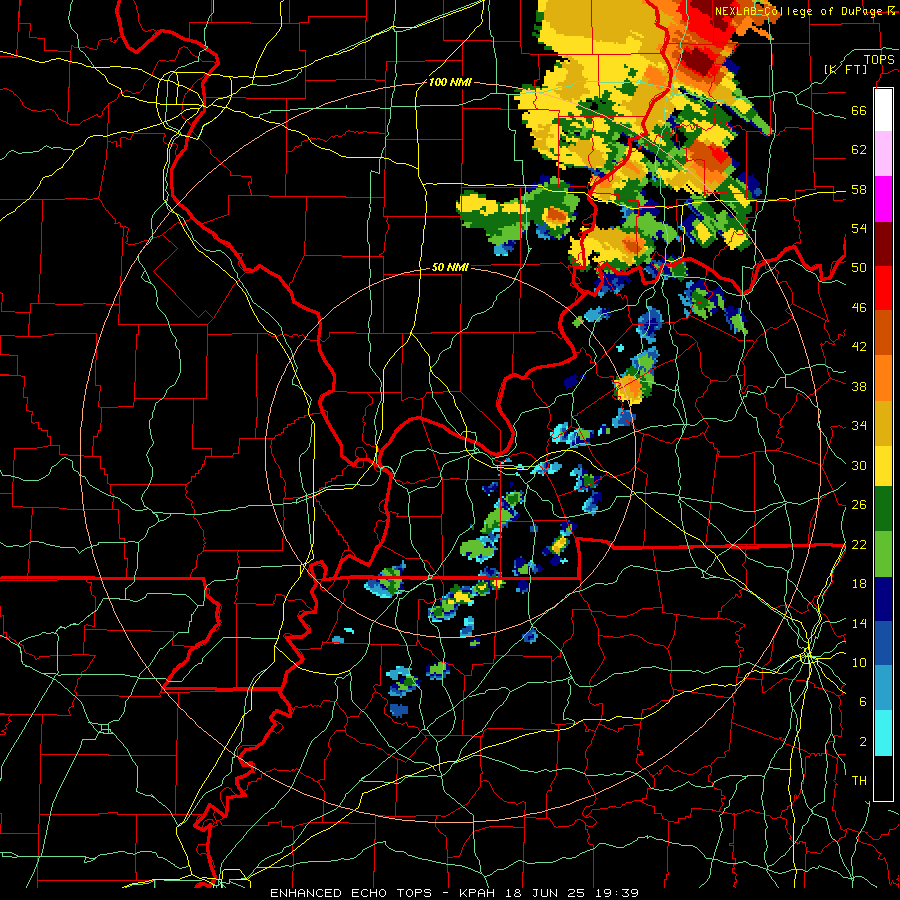Select the dark red legend swatch
This screenshot has width=900, height=900.
click(x=883, y=243)
